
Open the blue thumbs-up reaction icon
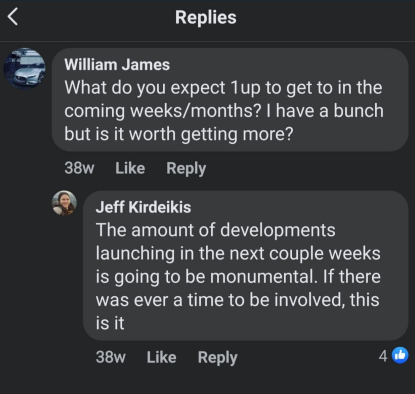point(400,355)
